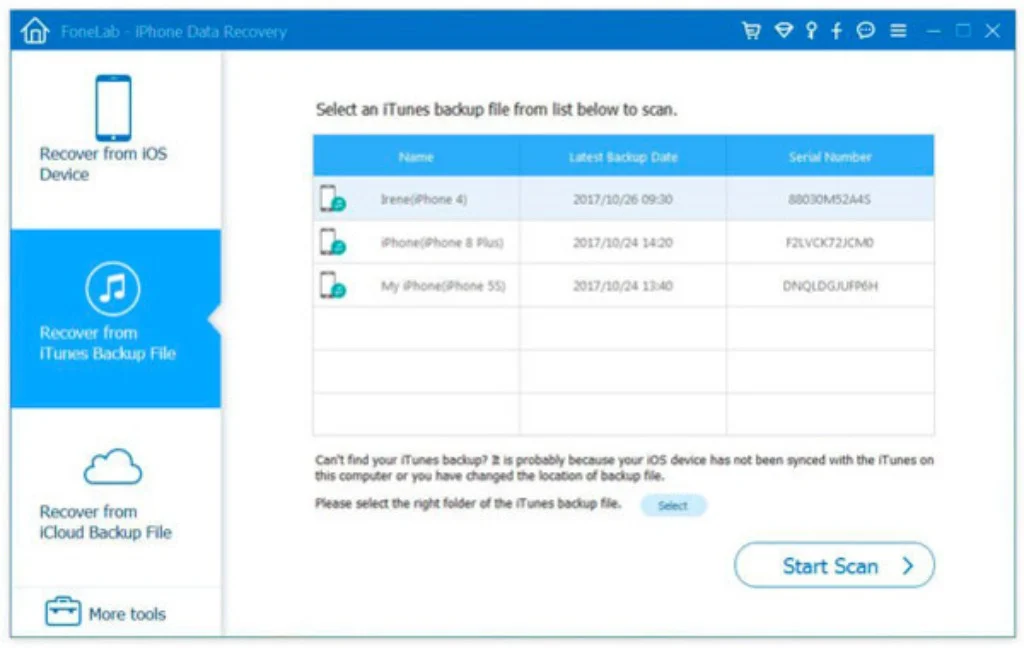Select the iPhone(iPhone 8 Plus) backup name
This screenshot has width=1024, height=648.
(442, 242)
